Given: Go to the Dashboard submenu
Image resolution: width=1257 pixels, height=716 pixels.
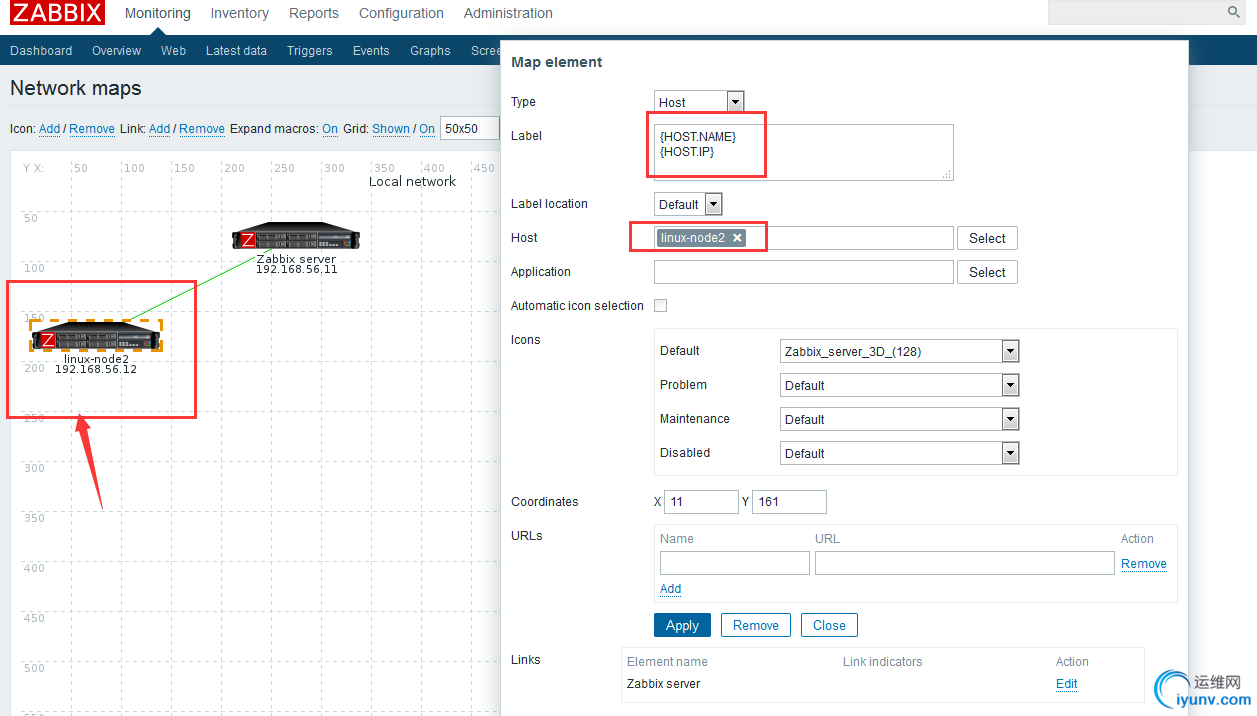Looking at the screenshot, I should click(41, 51).
